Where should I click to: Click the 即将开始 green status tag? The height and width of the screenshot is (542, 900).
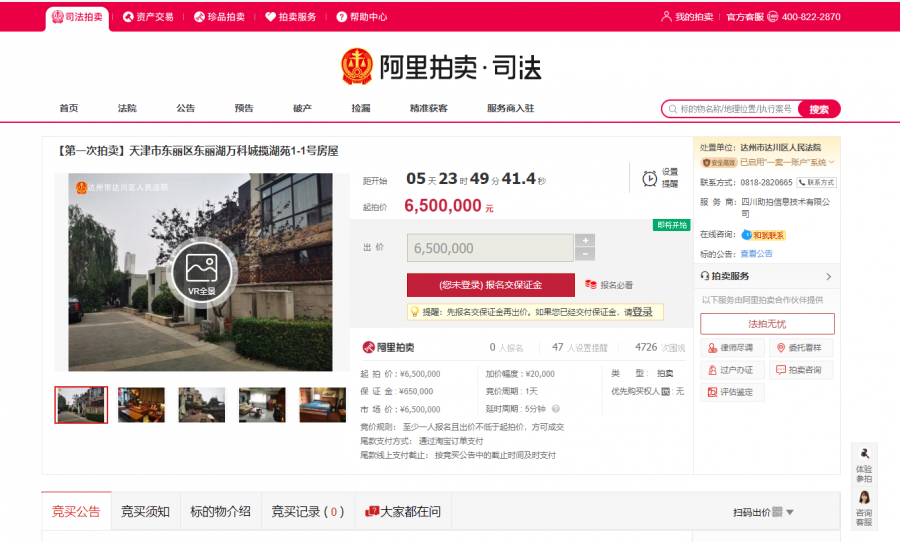click(672, 225)
